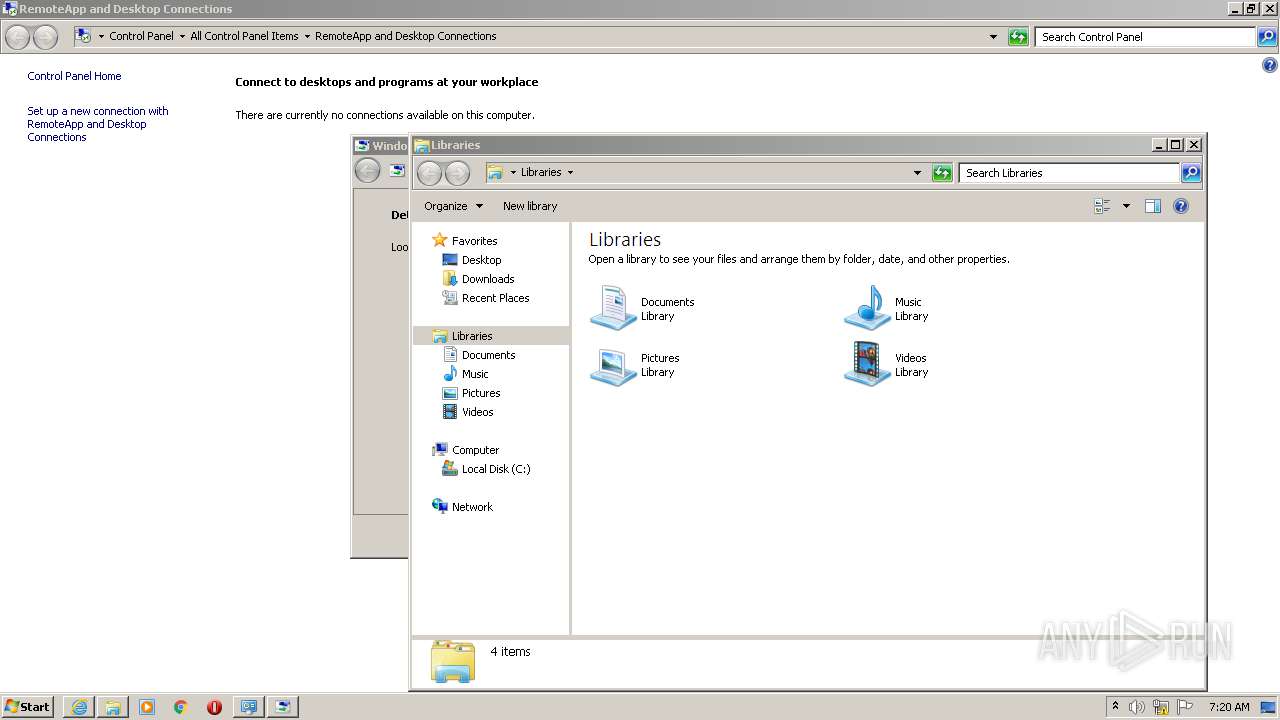The height and width of the screenshot is (720, 1280).
Task: Select Recent Places under Favorites
Action: (495, 298)
